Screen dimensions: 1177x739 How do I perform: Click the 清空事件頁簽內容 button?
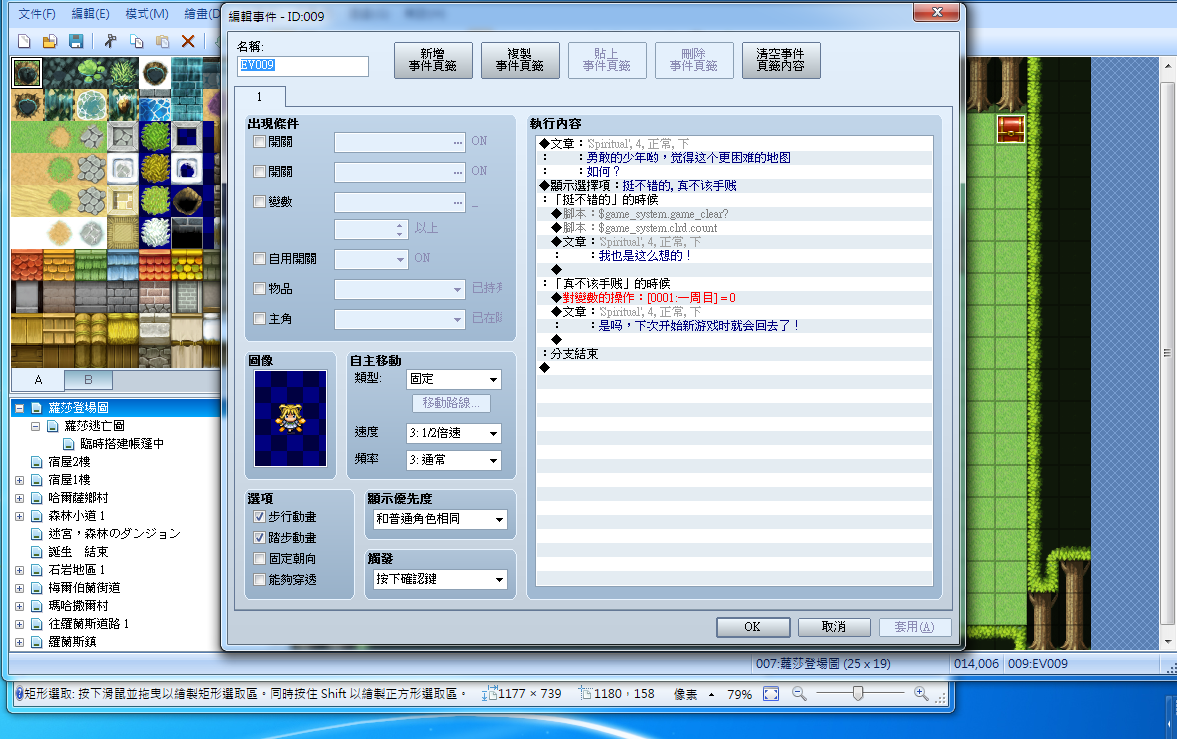click(x=781, y=60)
